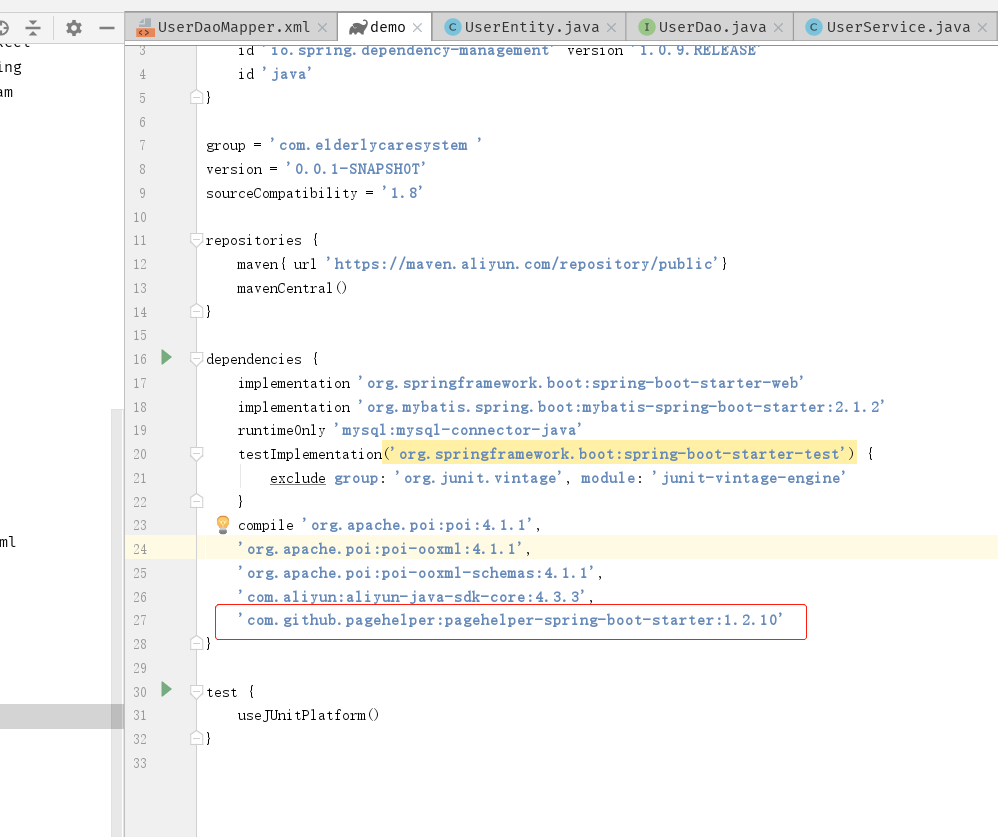This screenshot has height=837, width=998.
Task: Switch to the demo build file tab
Action: click(387, 27)
